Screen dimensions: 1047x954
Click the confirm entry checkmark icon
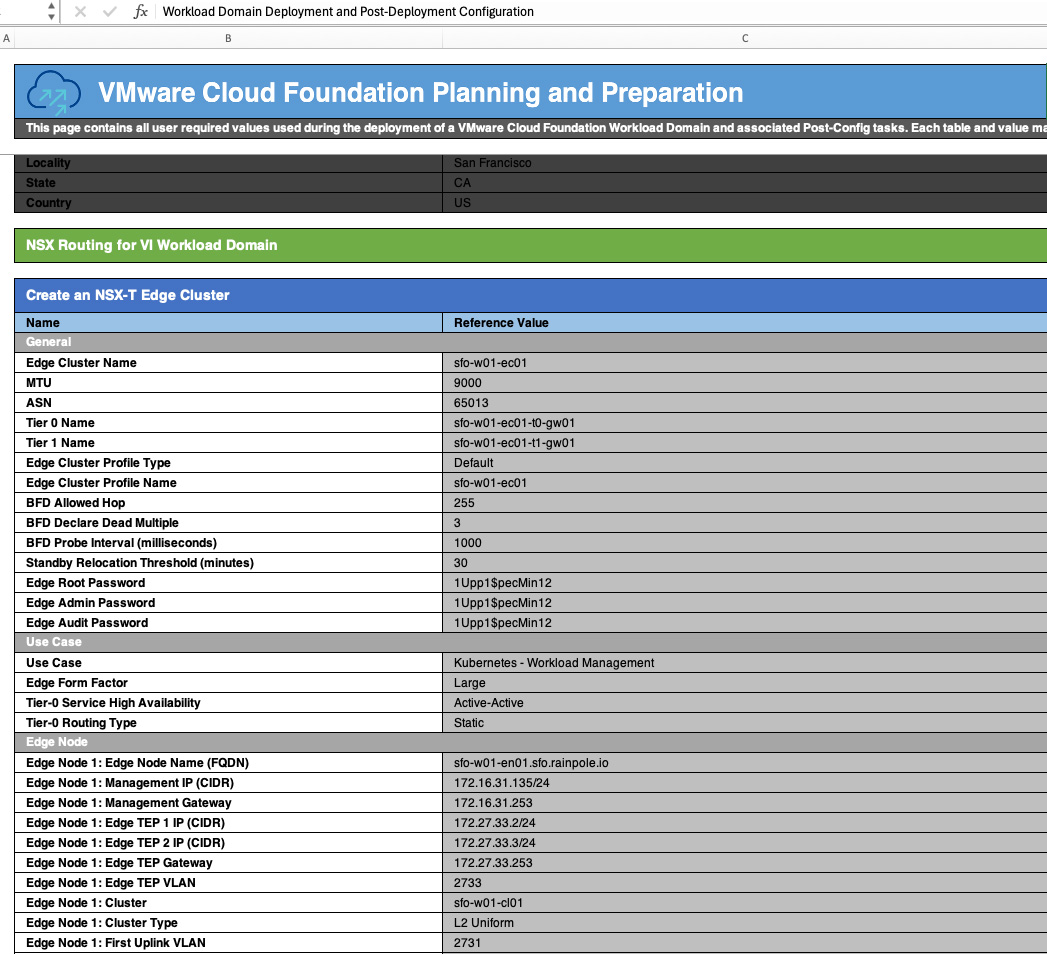coord(110,11)
